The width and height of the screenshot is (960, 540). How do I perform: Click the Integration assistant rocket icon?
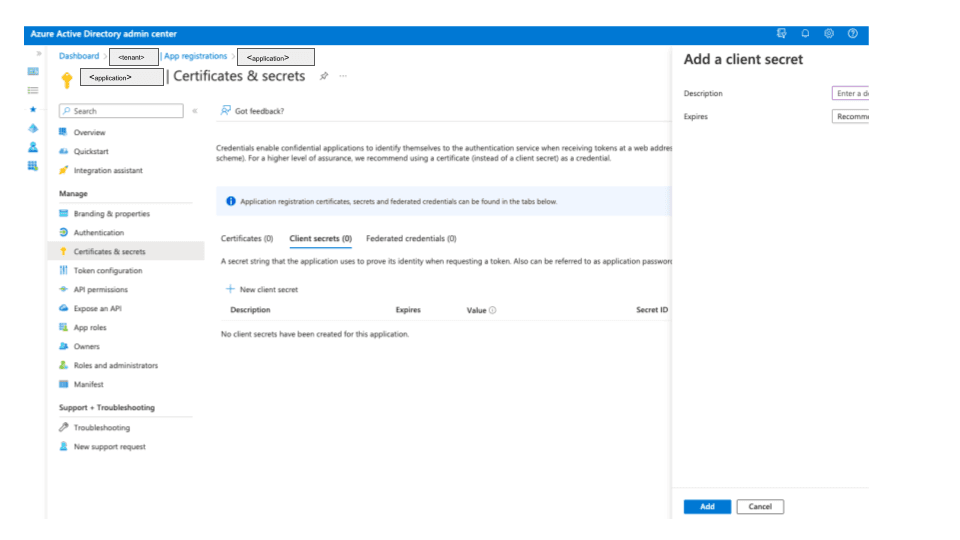pyautogui.click(x=63, y=170)
